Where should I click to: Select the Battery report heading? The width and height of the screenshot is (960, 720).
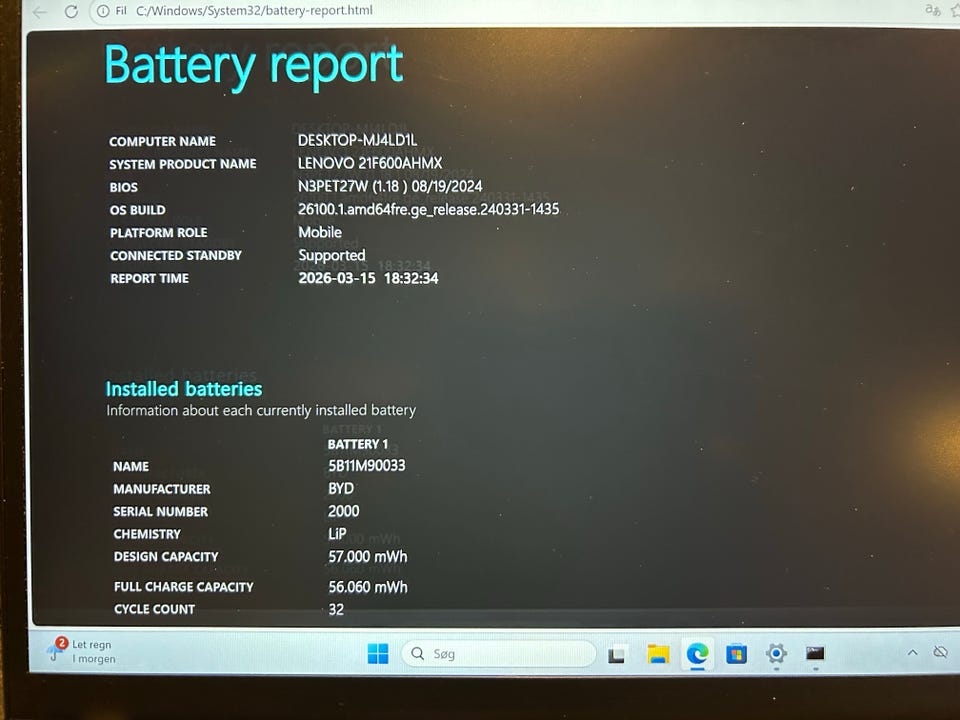254,66
